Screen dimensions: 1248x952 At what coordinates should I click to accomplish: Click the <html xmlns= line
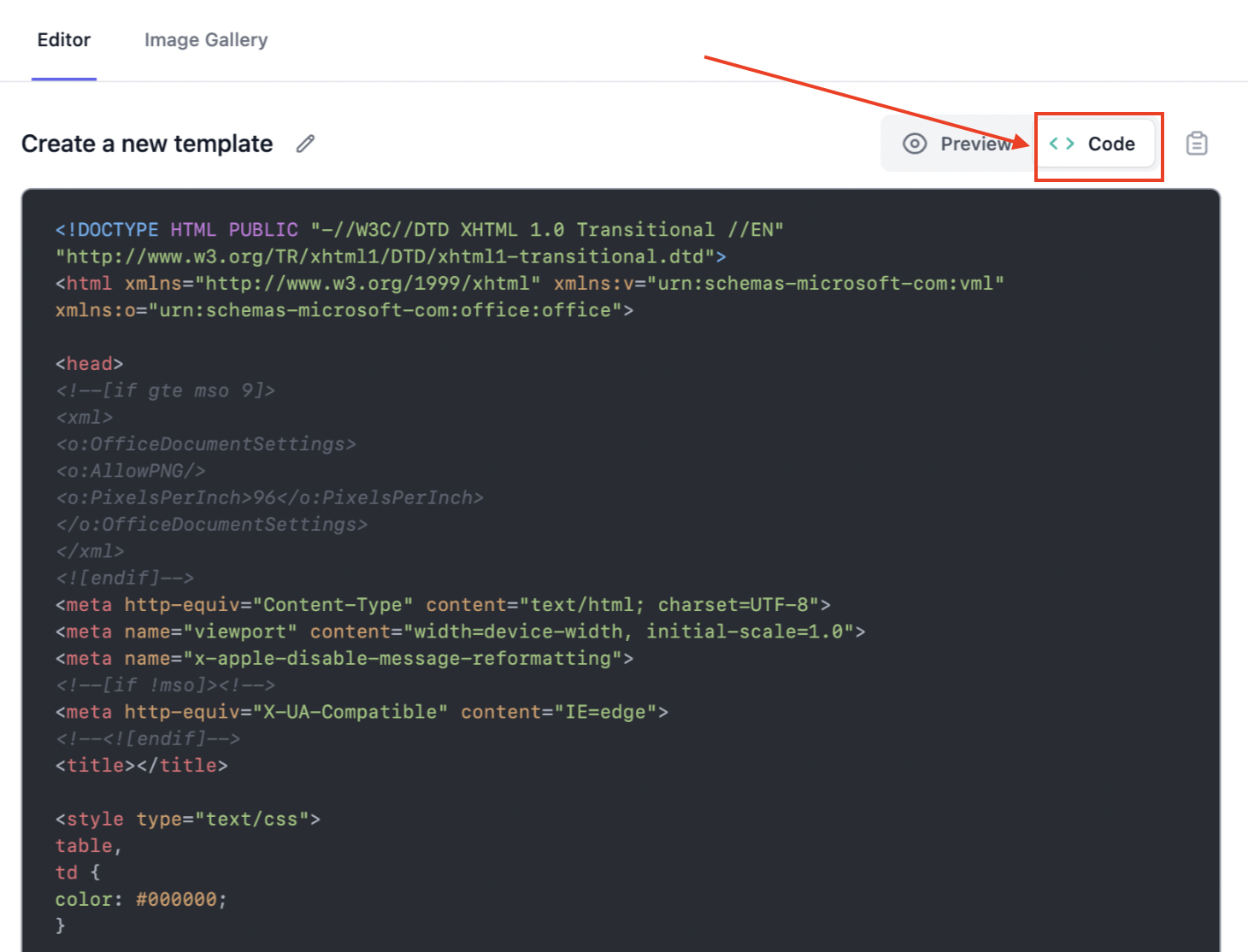pos(530,283)
